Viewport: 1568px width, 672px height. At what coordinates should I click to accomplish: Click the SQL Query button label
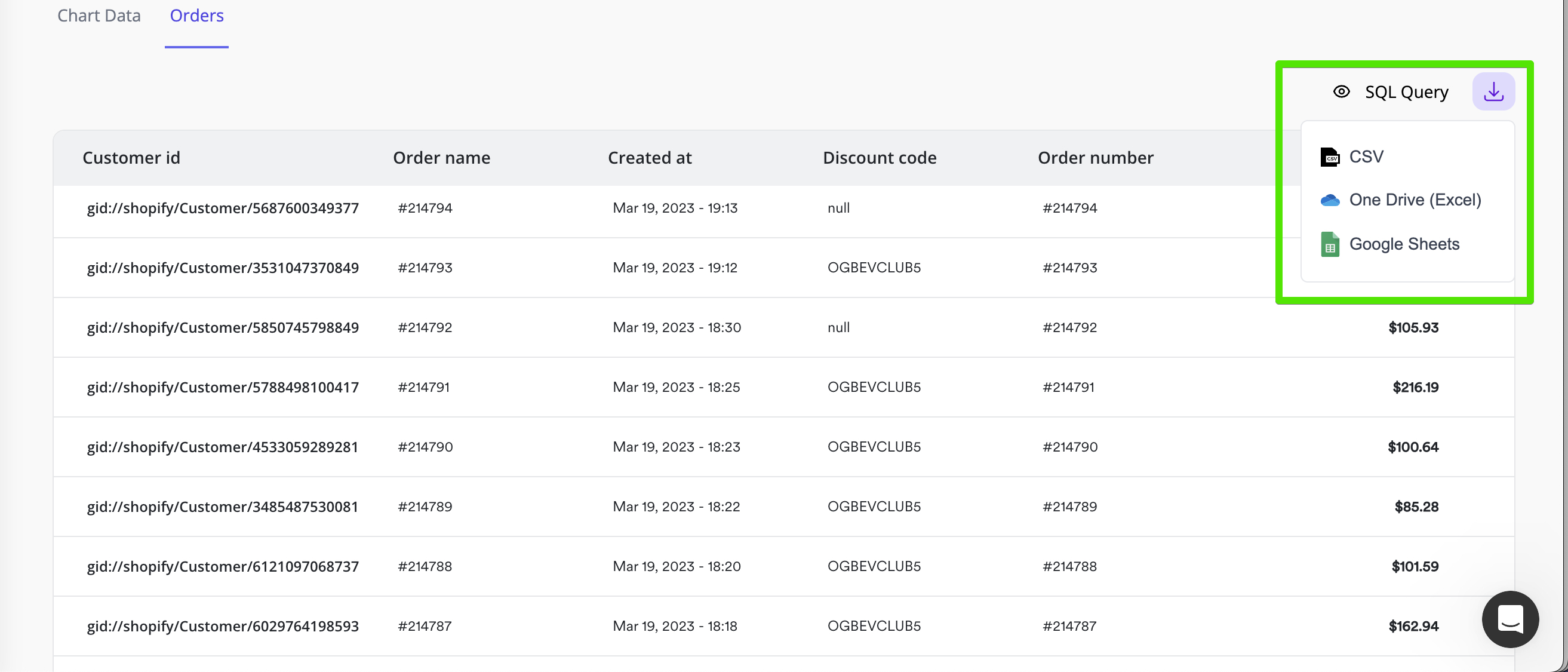pyautogui.click(x=1406, y=92)
